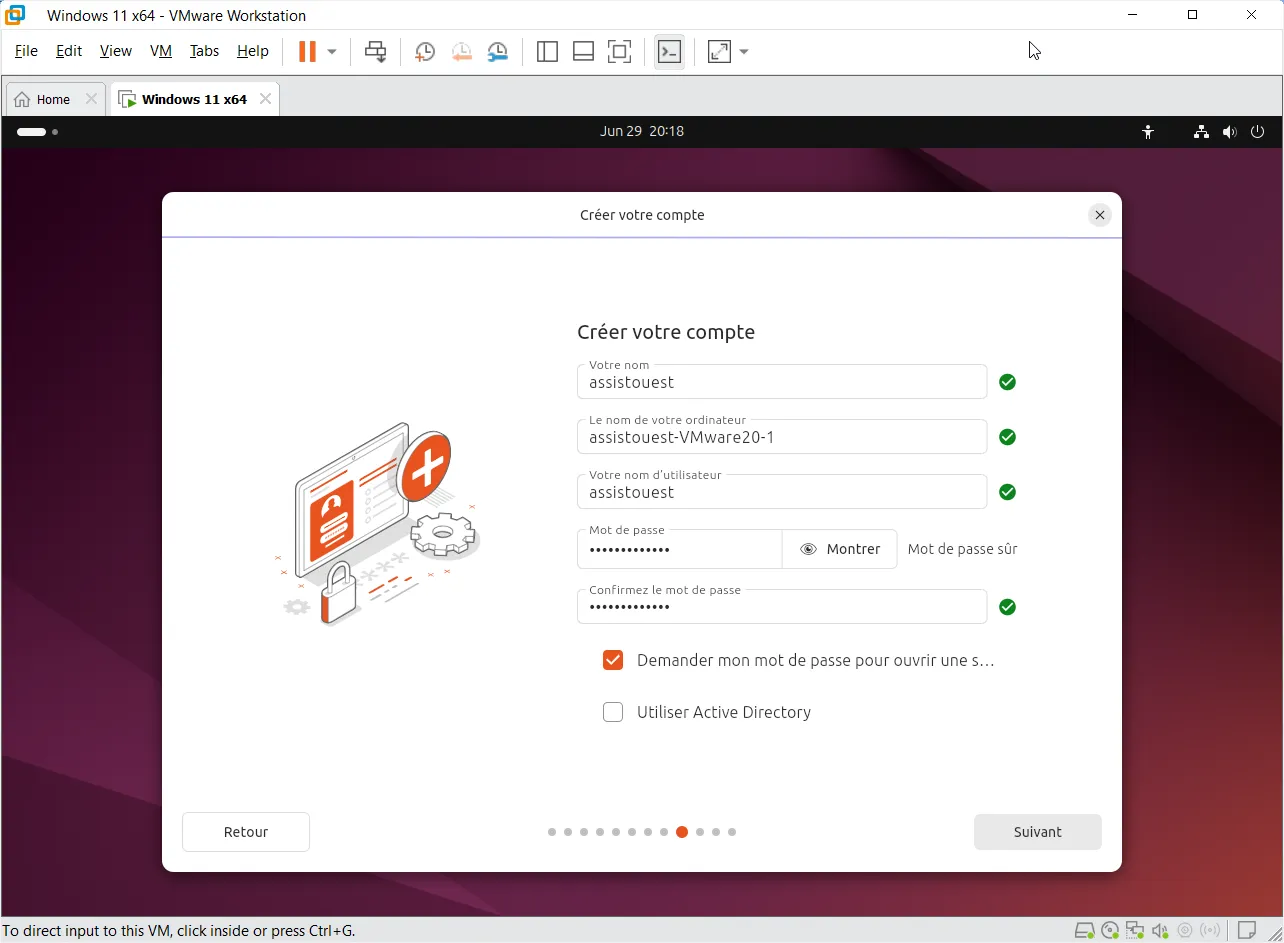
Task: Take a snapshot of this VM
Action: coord(425,52)
